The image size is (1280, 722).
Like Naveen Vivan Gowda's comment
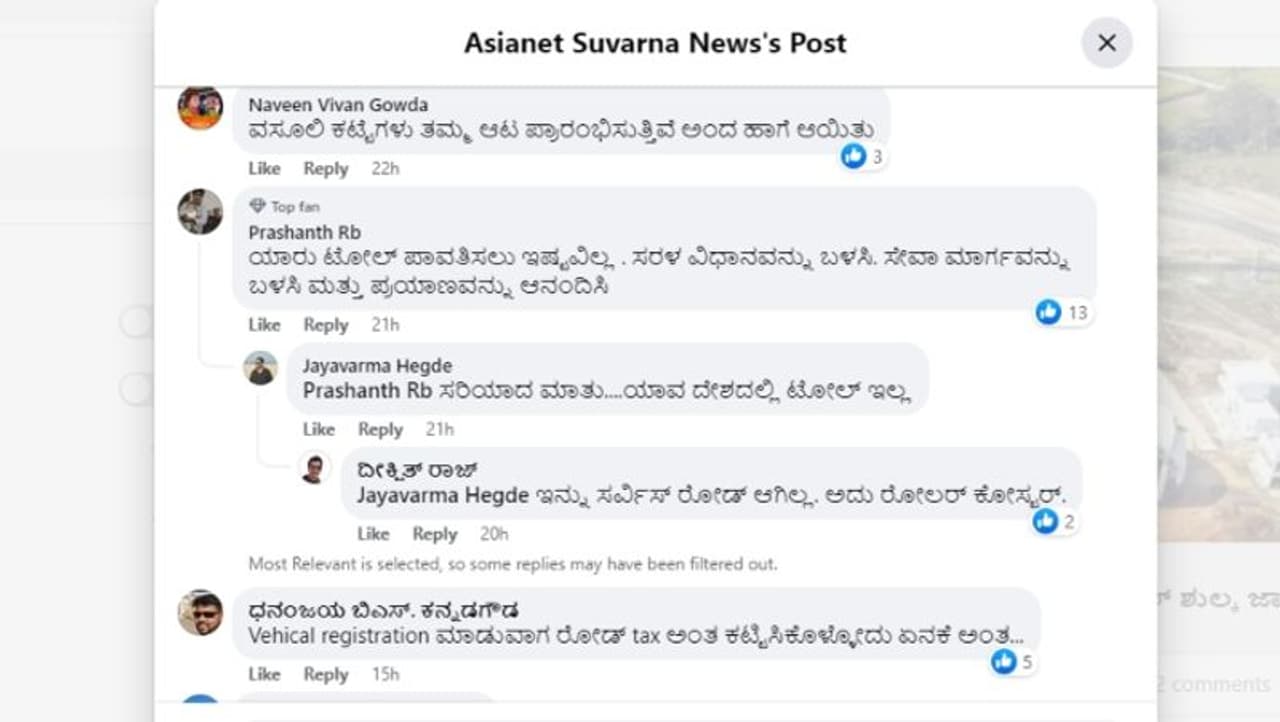click(x=264, y=168)
